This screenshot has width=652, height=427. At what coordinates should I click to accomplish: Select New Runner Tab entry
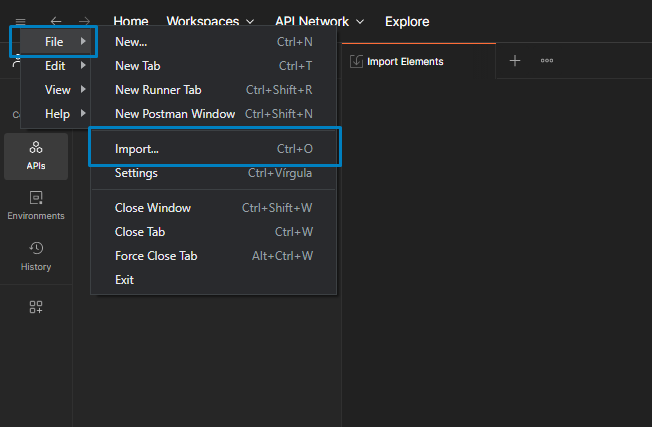tap(213, 90)
